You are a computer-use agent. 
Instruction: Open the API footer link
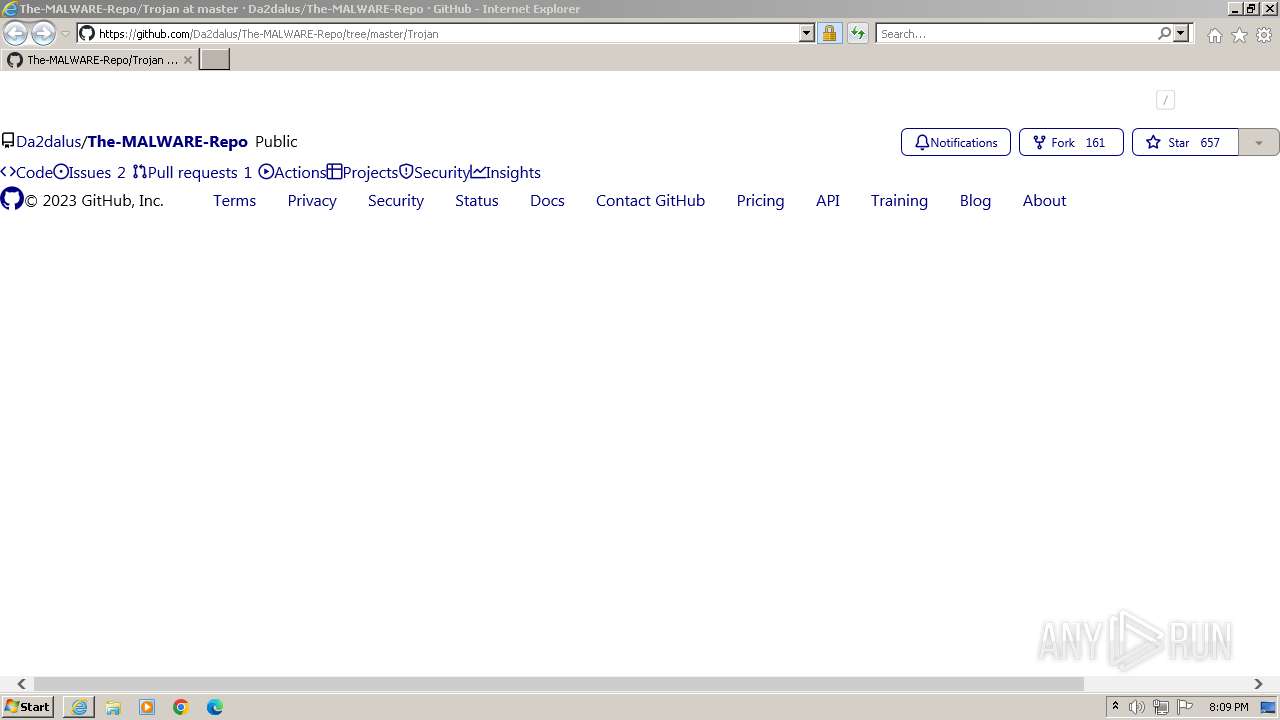click(828, 201)
